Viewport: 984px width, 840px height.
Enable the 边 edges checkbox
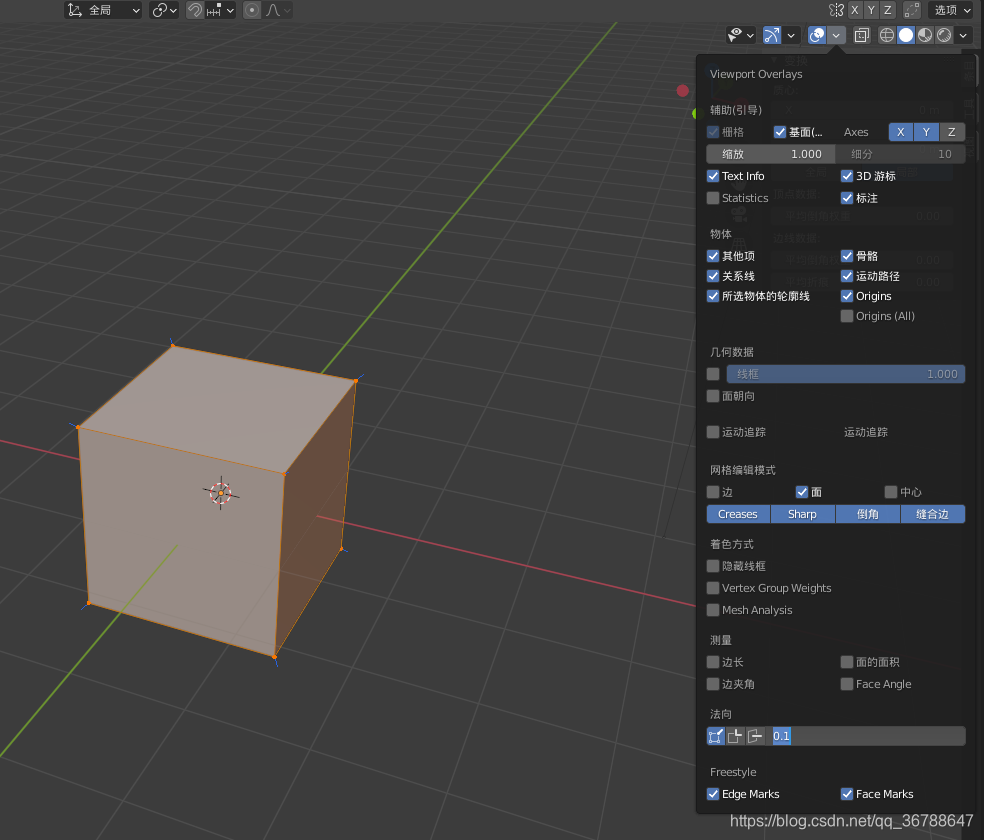713,492
